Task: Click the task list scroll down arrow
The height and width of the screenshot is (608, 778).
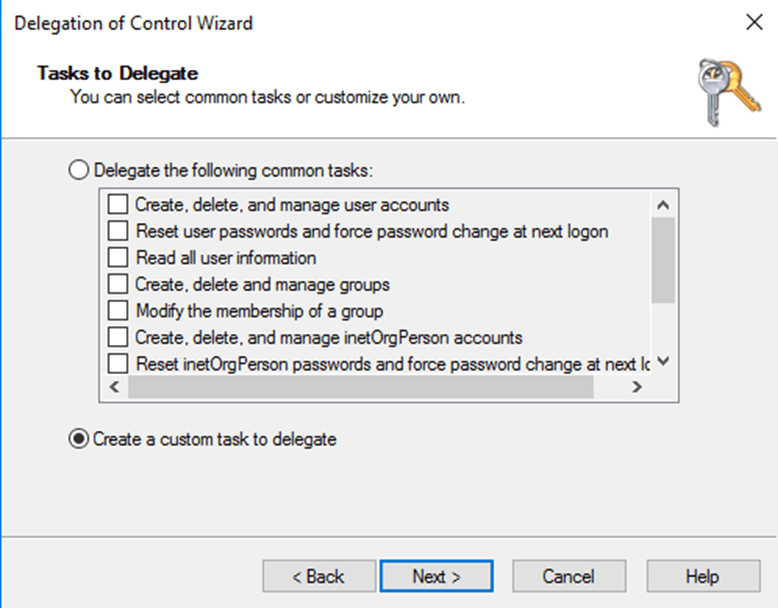Action: [662, 362]
